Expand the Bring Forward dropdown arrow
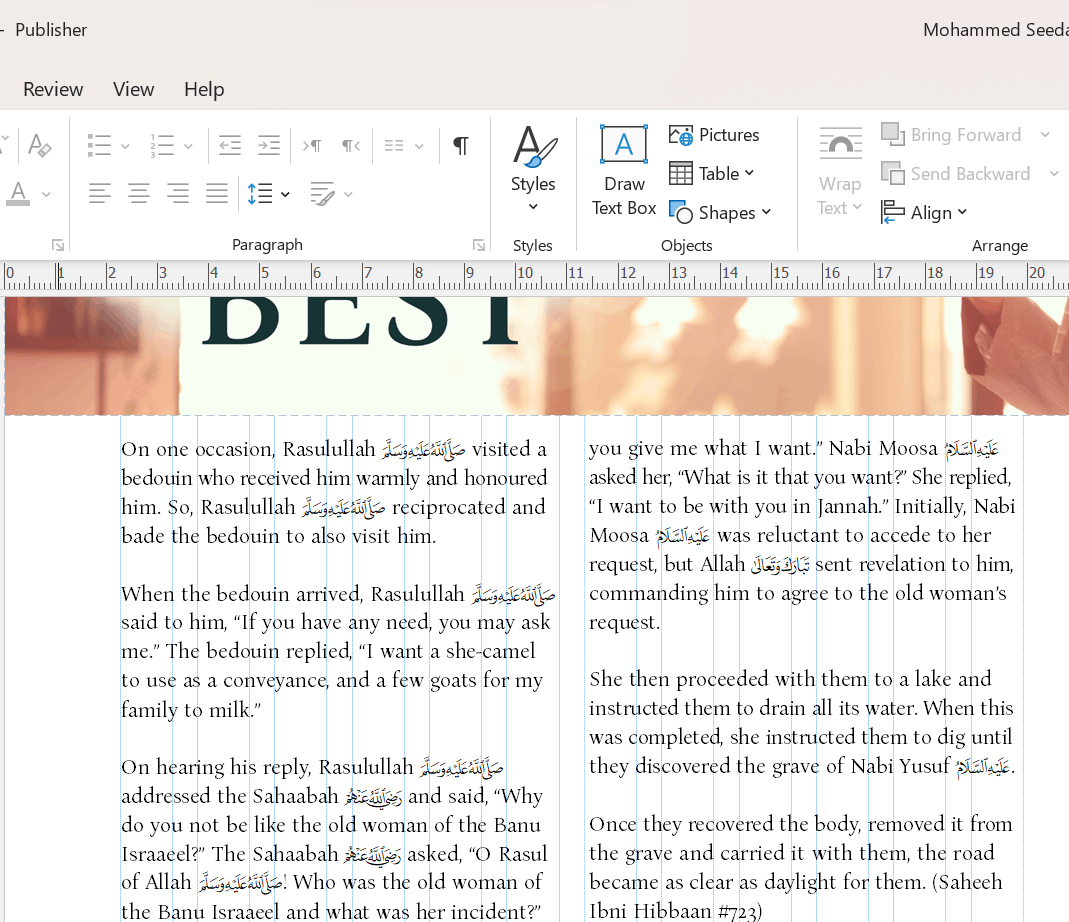 point(1045,135)
